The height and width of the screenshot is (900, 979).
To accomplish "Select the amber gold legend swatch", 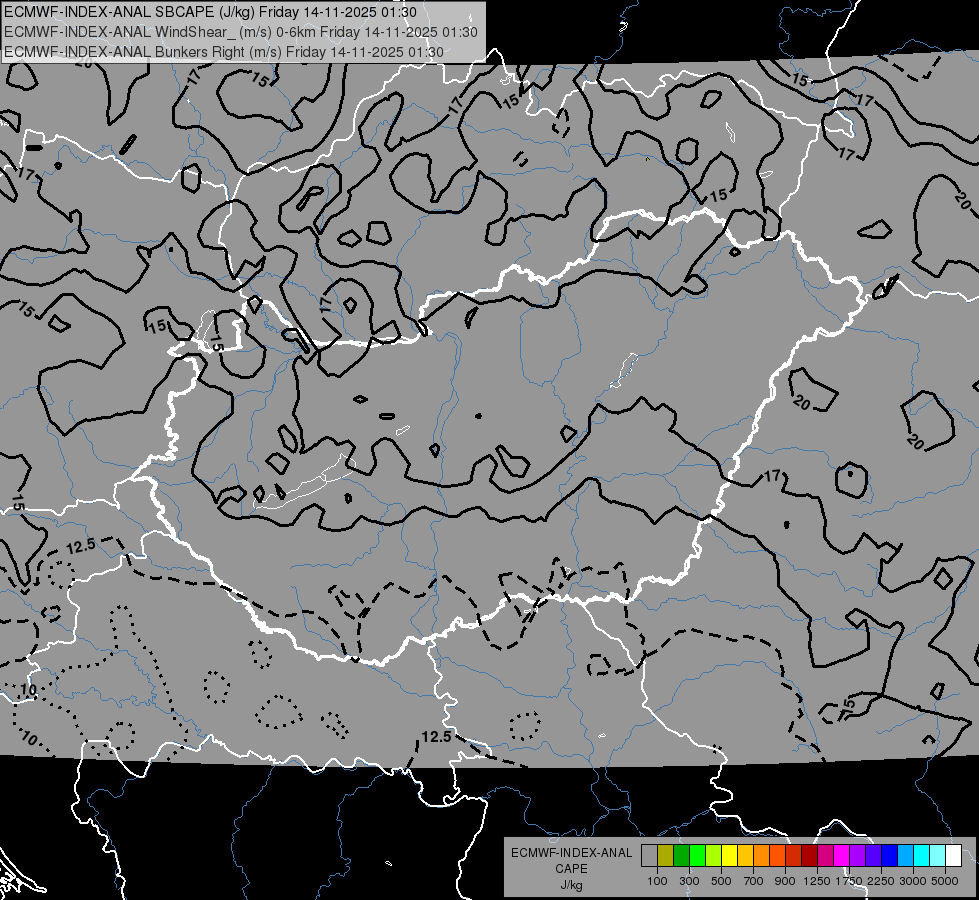I will pyautogui.click(x=745, y=856).
